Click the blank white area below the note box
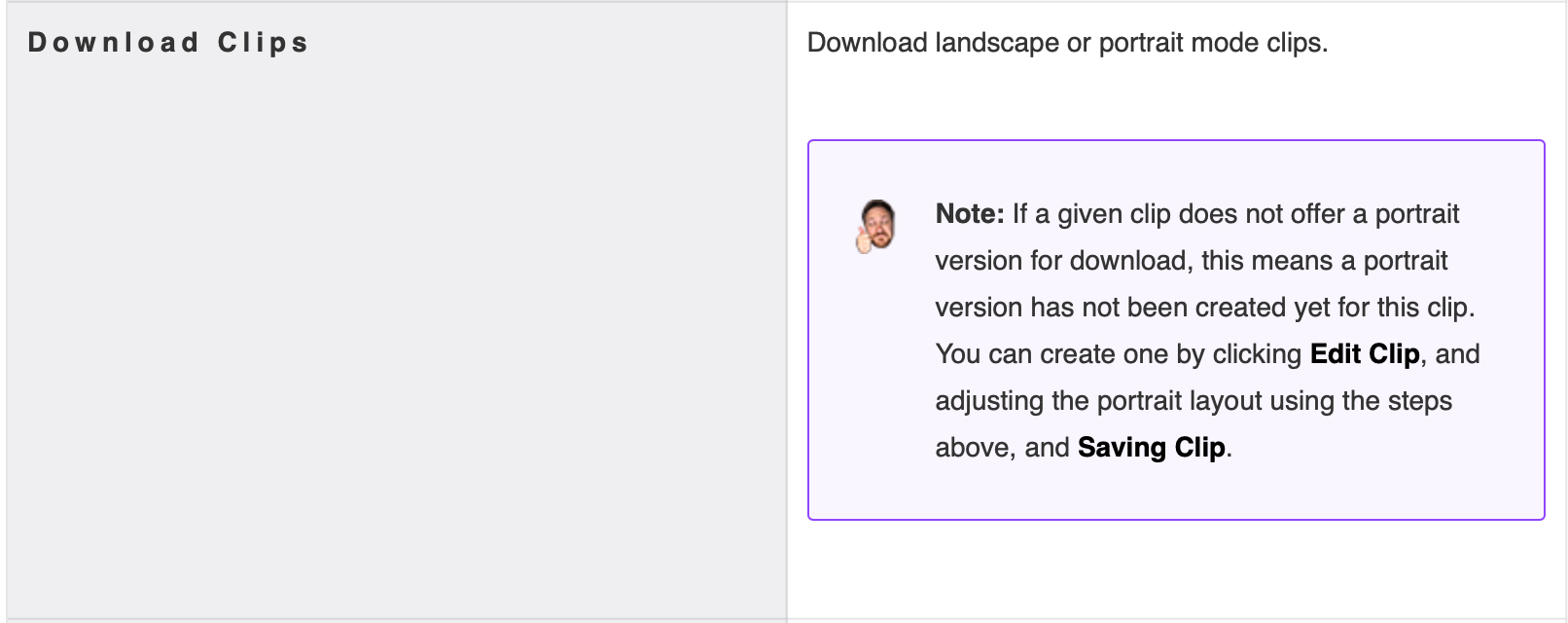 pyautogui.click(x=1176, y=569)
